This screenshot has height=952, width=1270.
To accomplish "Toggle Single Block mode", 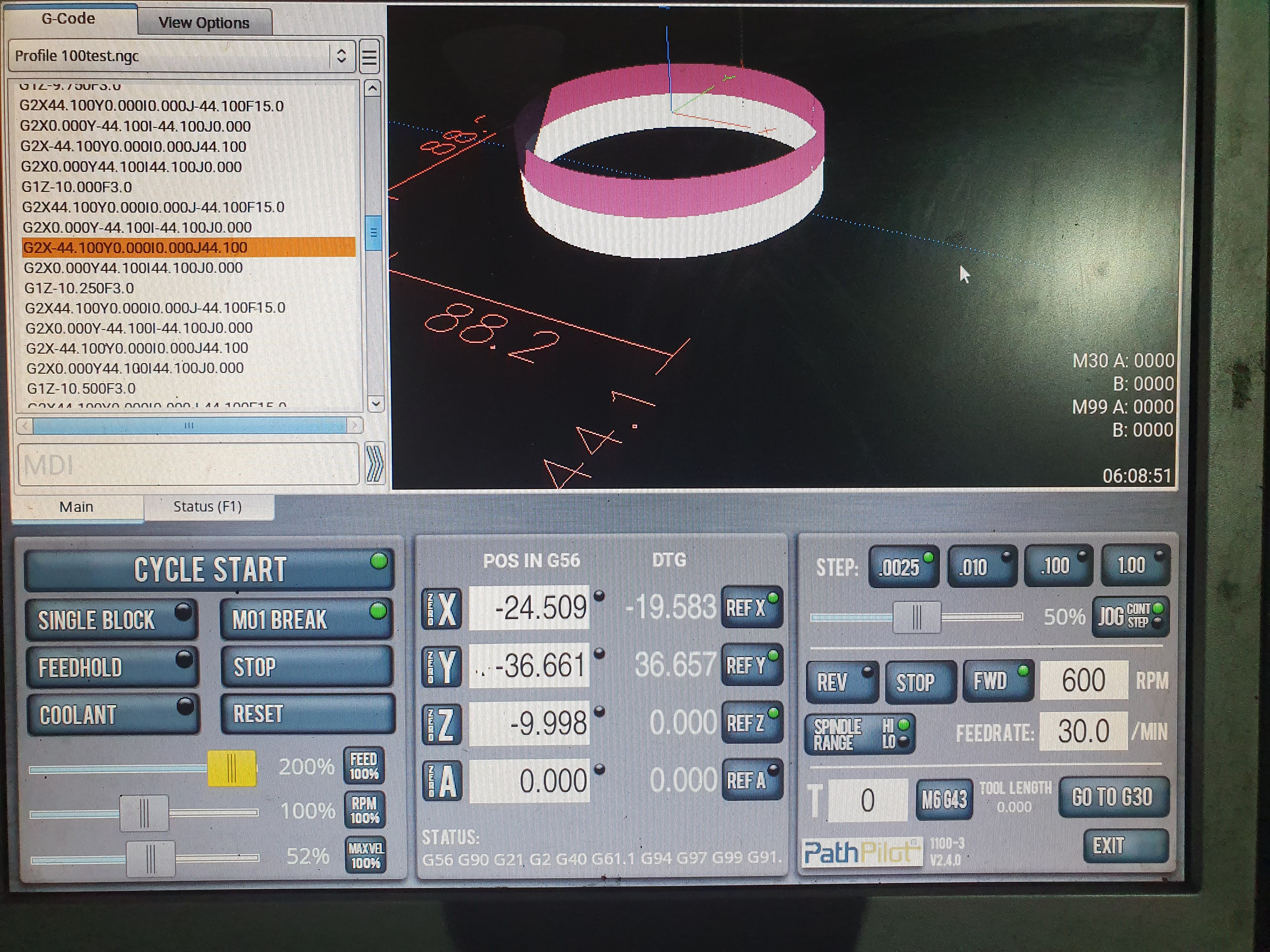I will point(112,620).
